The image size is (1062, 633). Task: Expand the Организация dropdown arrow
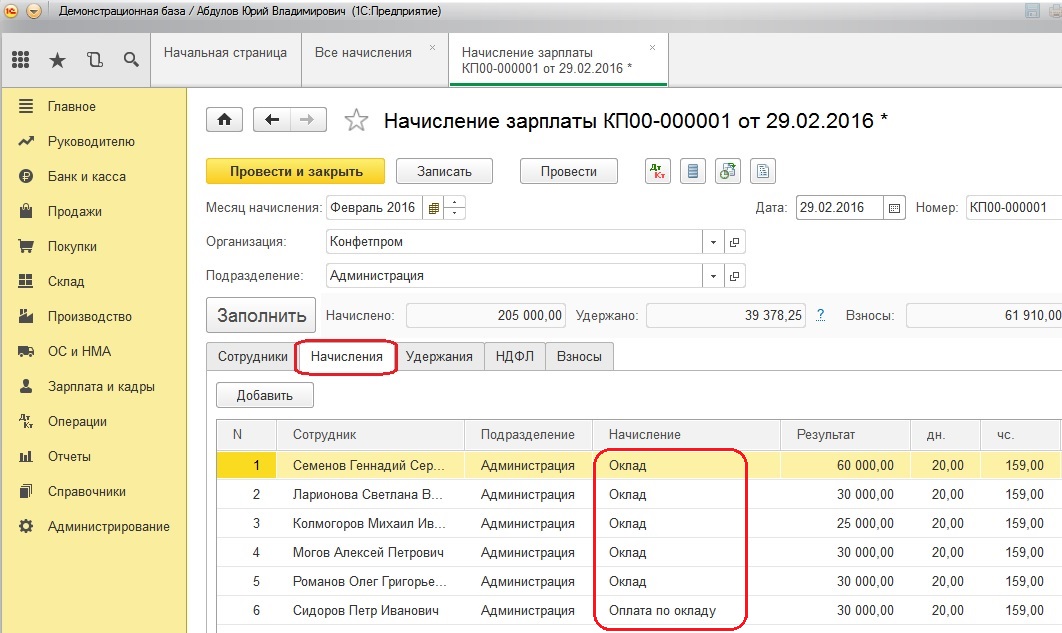click(x=713, y=242)
